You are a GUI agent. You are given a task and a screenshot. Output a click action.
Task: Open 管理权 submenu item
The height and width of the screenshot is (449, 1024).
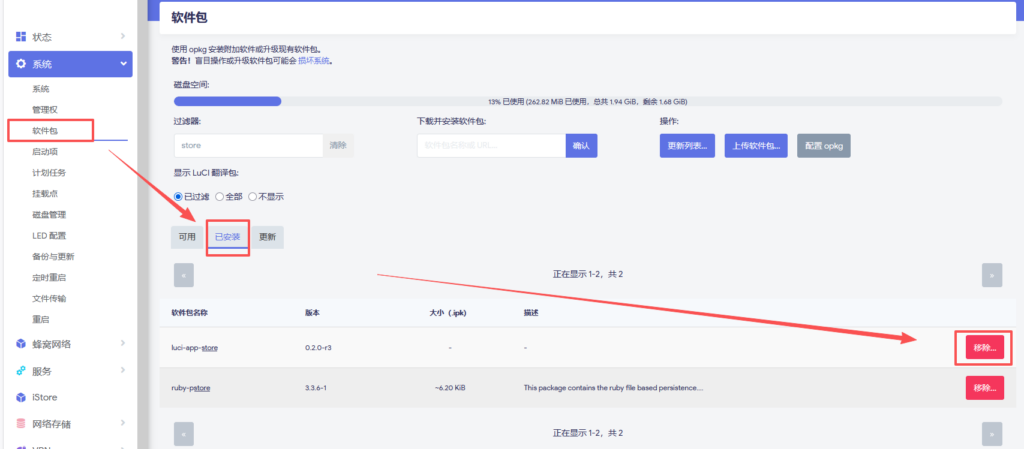coord(45,110)
